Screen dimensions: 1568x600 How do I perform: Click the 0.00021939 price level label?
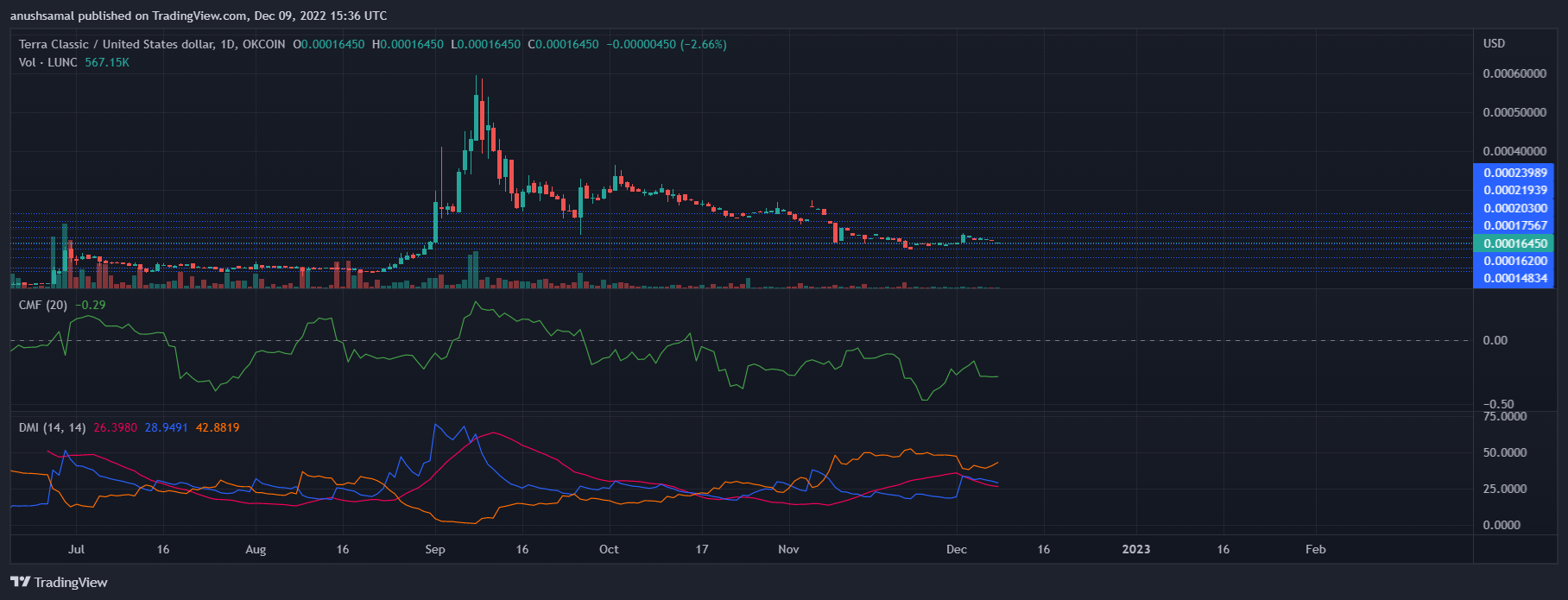point(1514,190)
